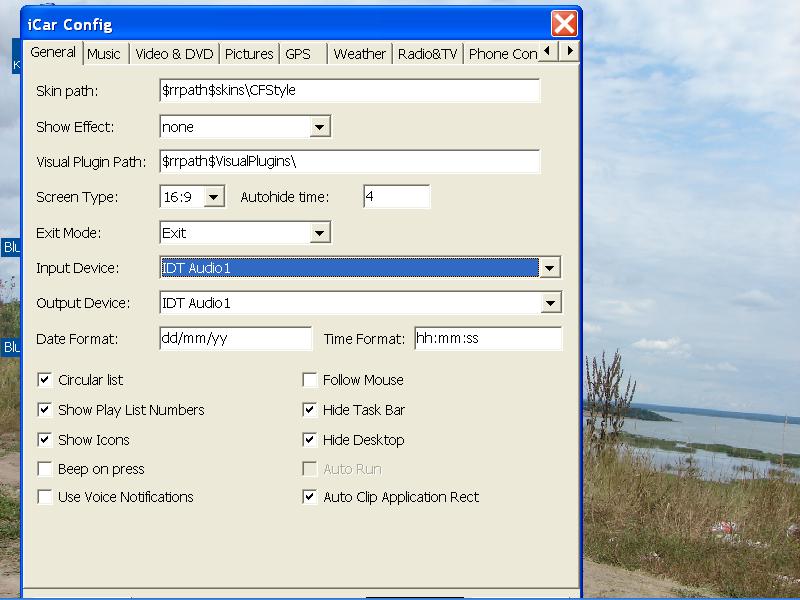The height and width of the screenshot is (600, 800).
Task: Open the Input Device dropdown list
Action: [x=550, y=268]
